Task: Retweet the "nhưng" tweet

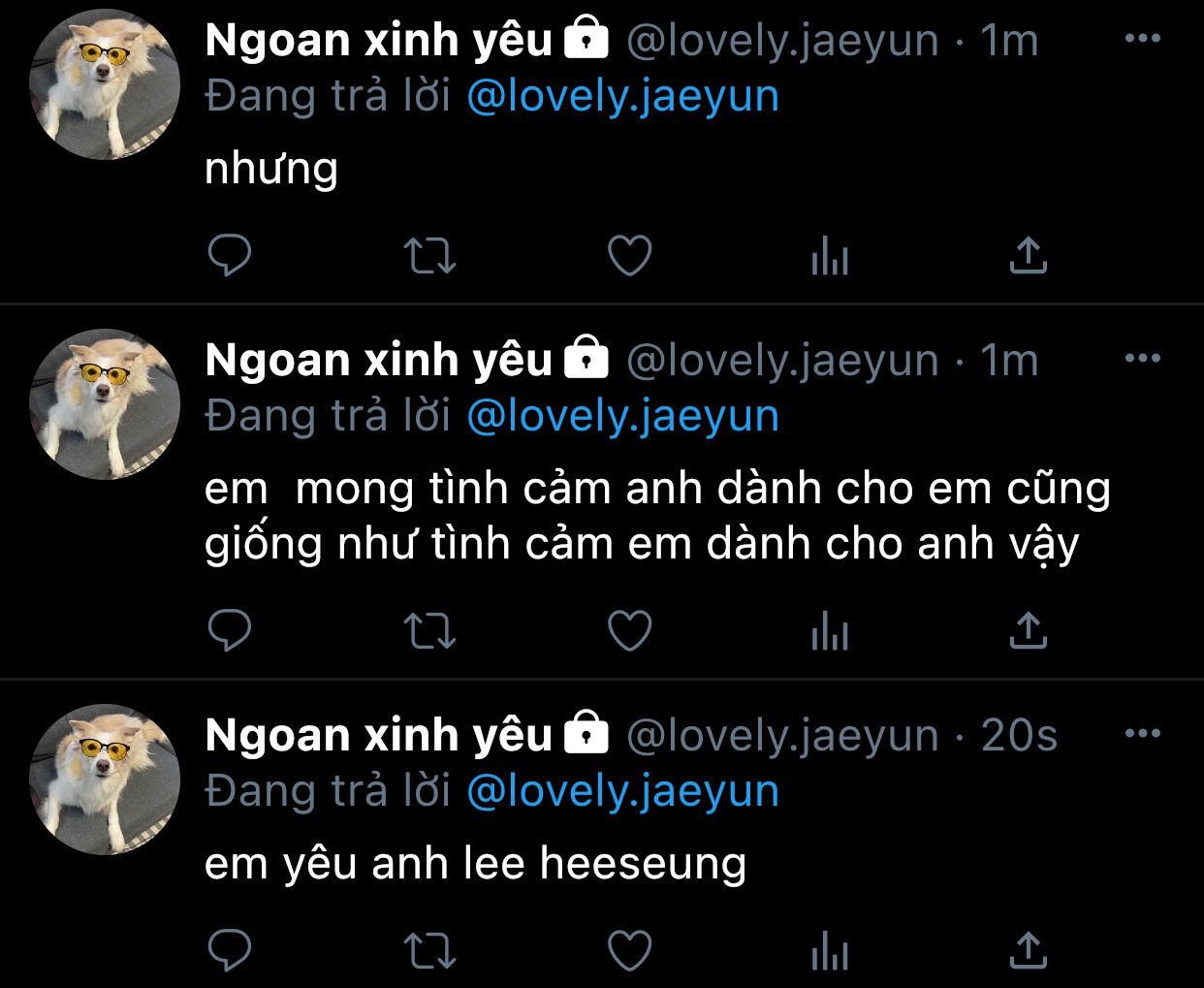Action: (429, 256)
